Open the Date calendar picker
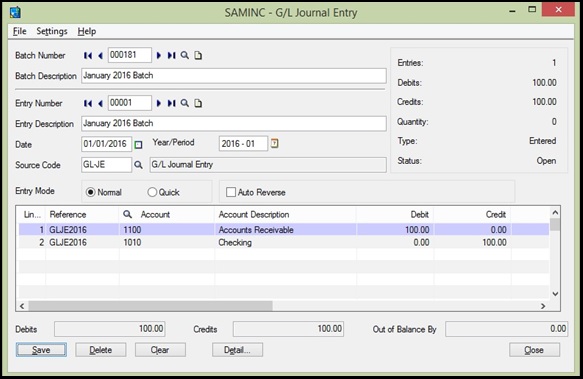This screenshot has width=583, height=379. (x=138, y=145)
